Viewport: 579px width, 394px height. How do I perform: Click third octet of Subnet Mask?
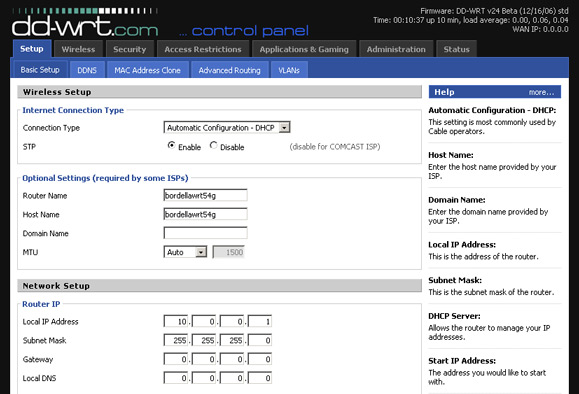232,340
